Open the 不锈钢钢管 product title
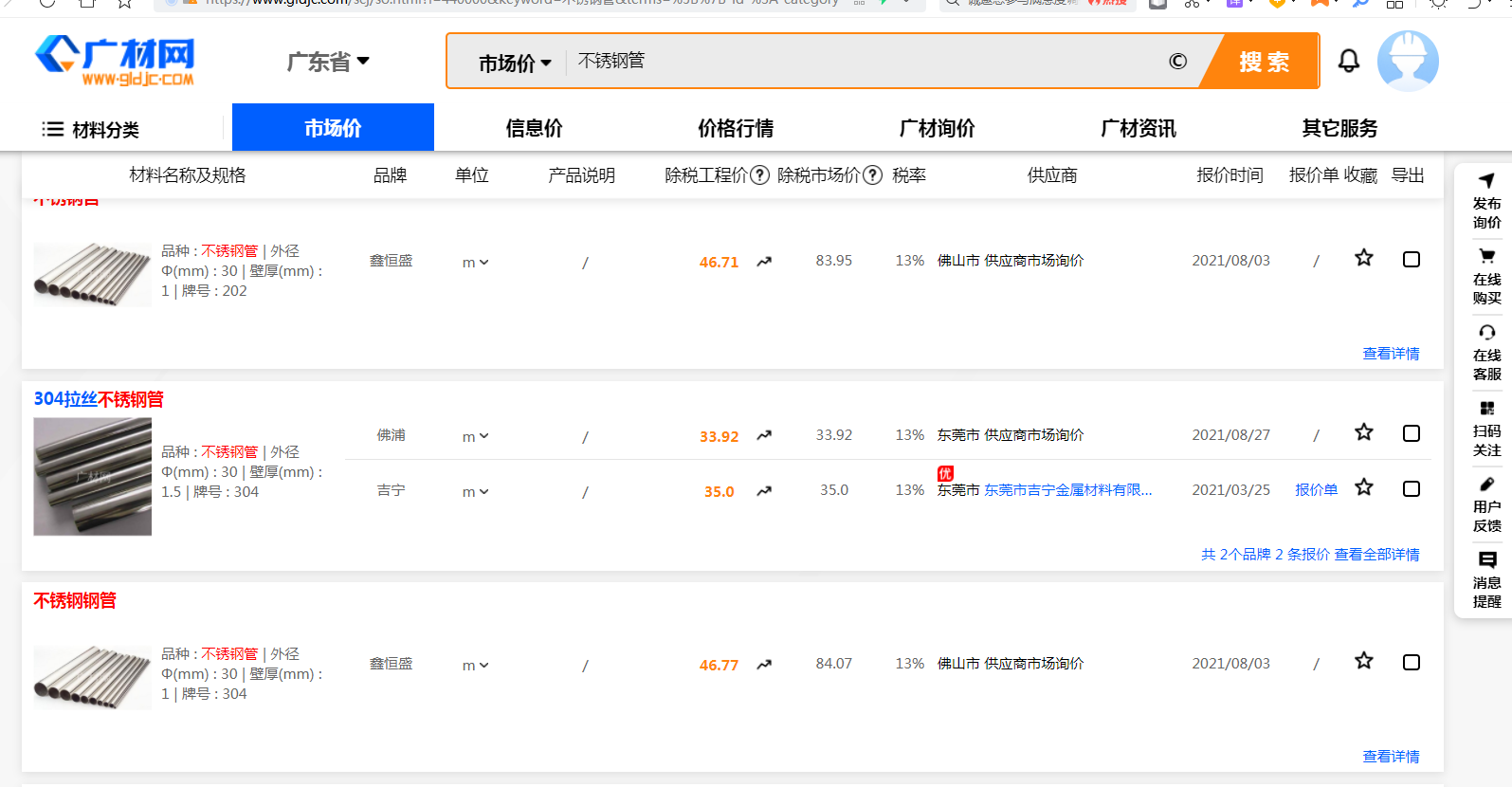This screenshot has height=787, width=1512. pos(75,600)
